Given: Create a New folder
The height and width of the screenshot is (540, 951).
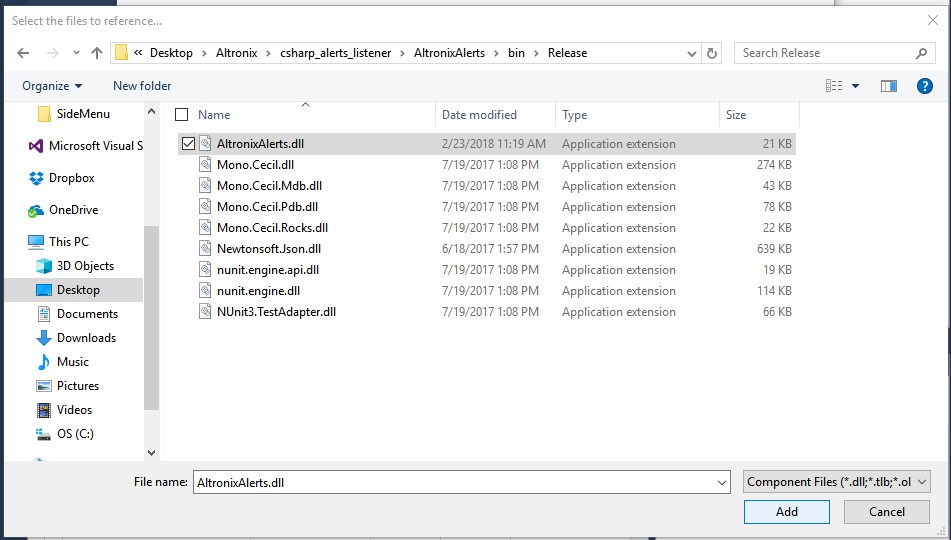Looking at the screenshot, I should pos(142,86).
